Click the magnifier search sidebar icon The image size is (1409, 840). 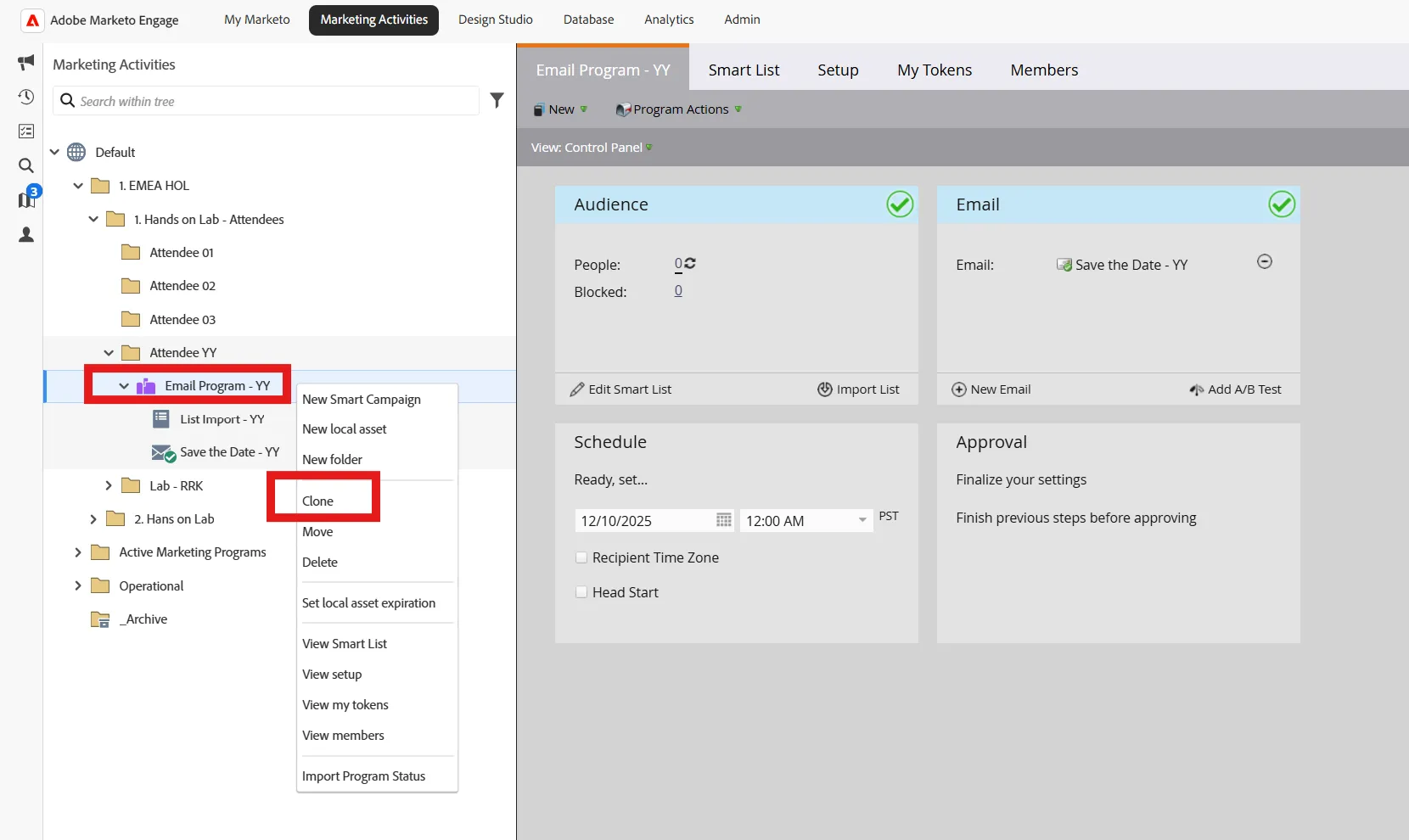[26, 165]
